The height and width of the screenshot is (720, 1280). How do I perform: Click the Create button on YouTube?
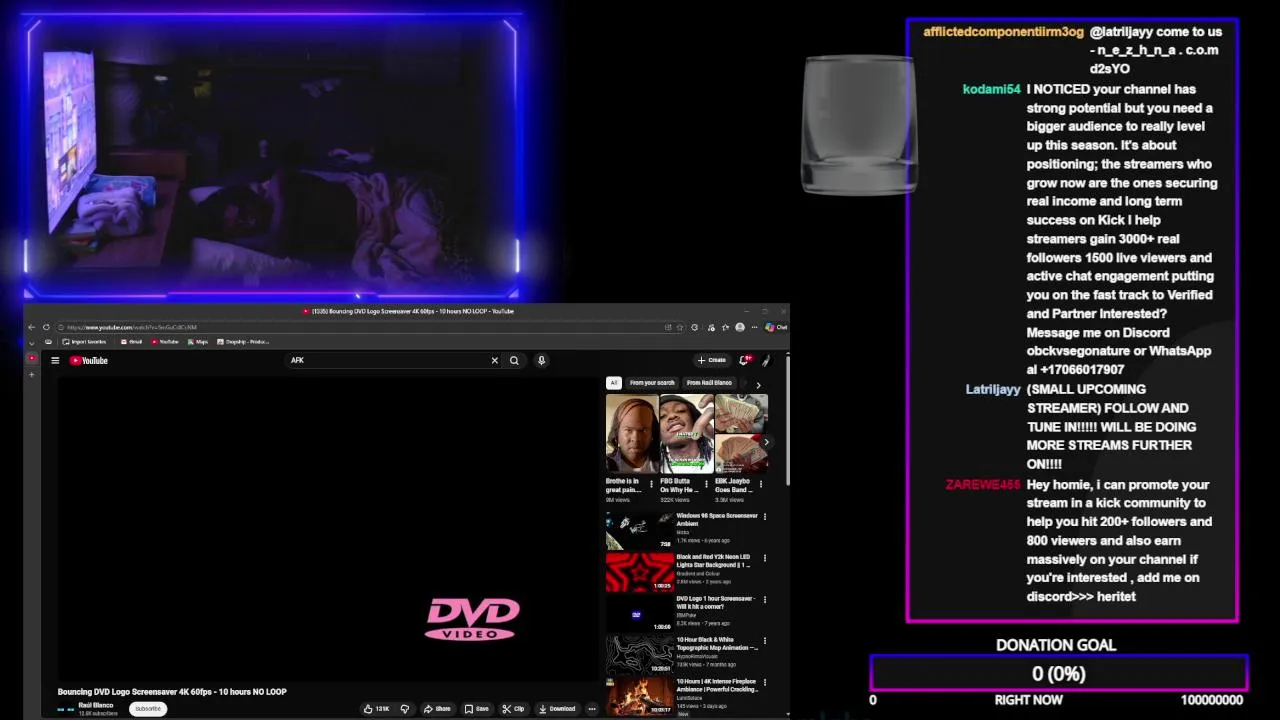tap(712, 360)
